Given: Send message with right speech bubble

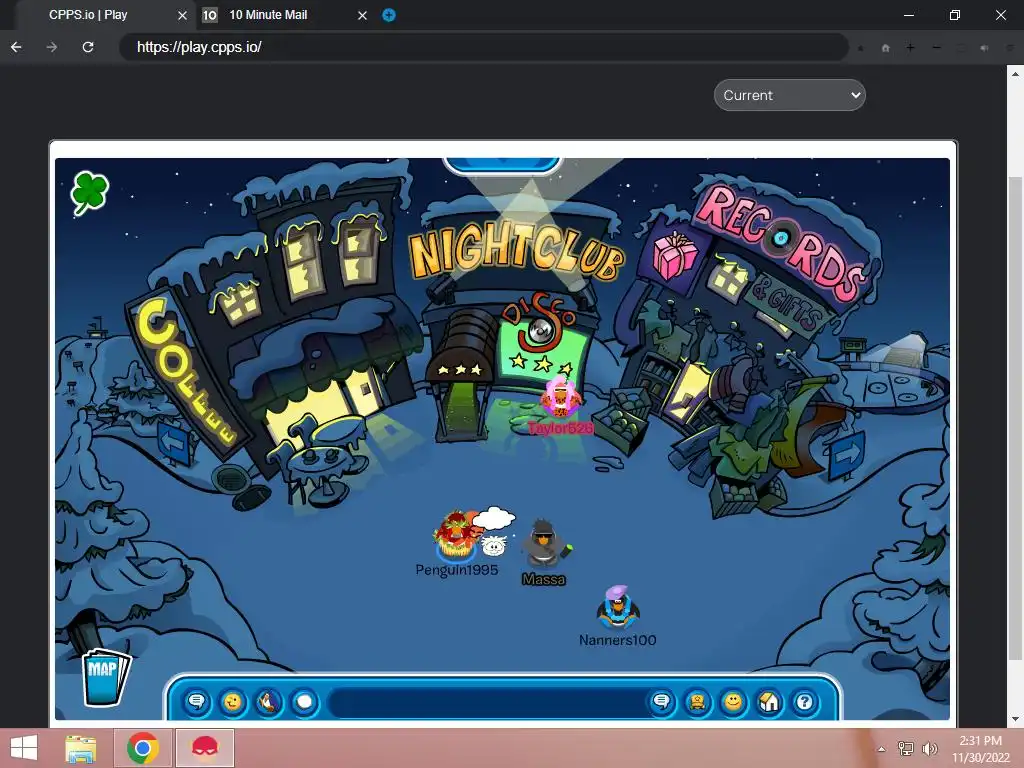Looking at the screenshot, I should point(662,702).
